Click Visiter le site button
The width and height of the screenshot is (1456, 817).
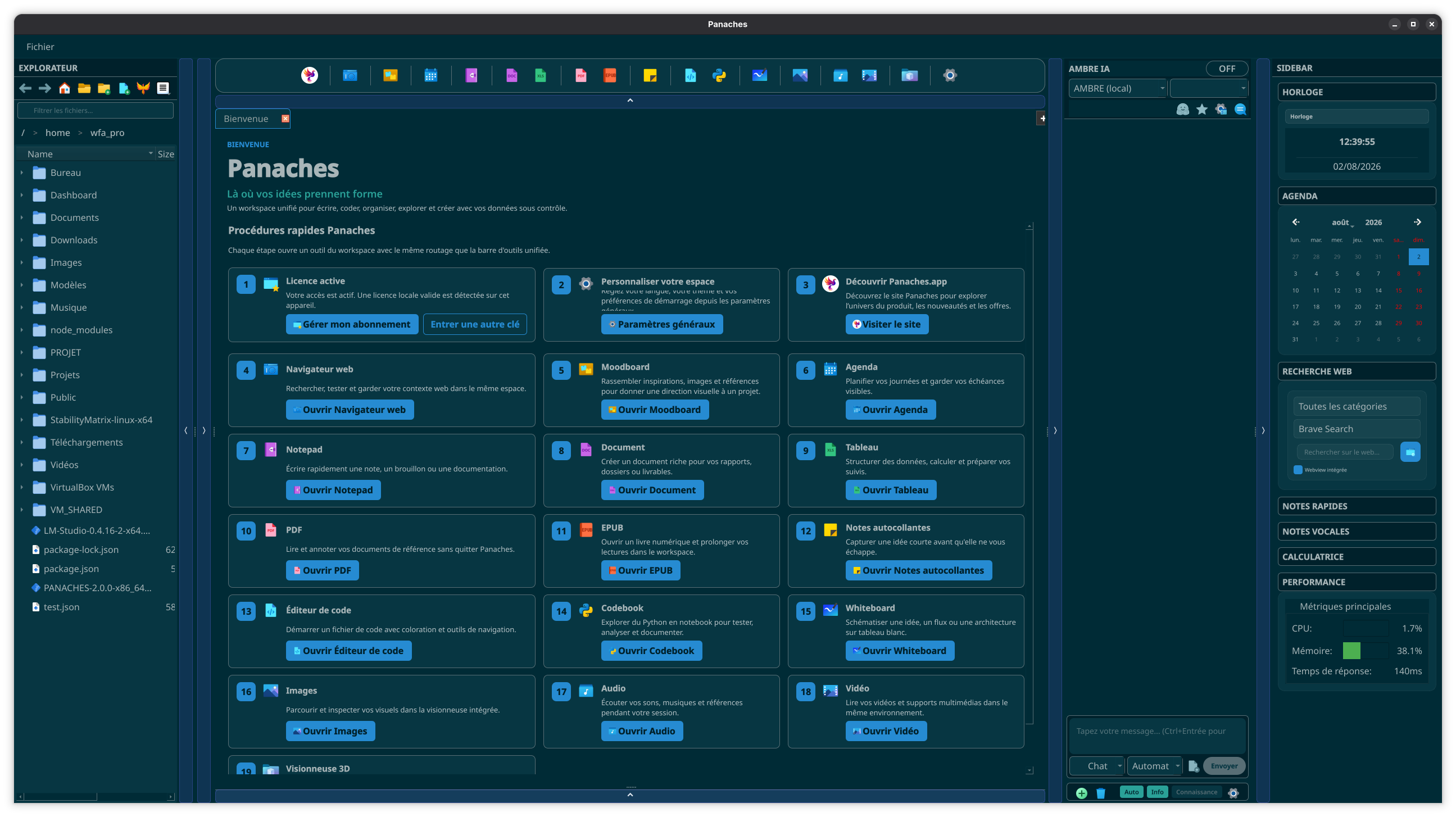click(x=887, y=324)
